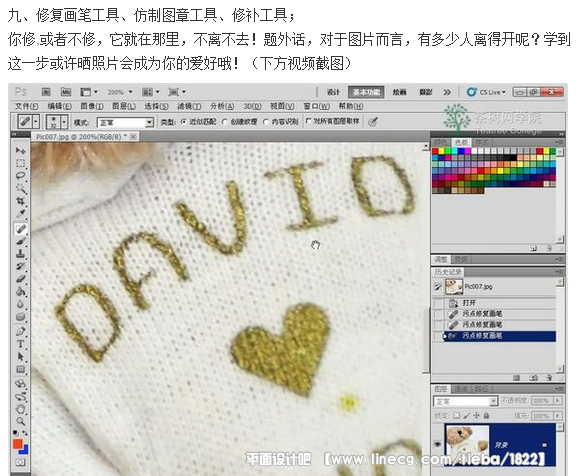Screen dimensions: 579x476
Task: Toggle lock all icon in Layers panel
Action: [487, 415]
